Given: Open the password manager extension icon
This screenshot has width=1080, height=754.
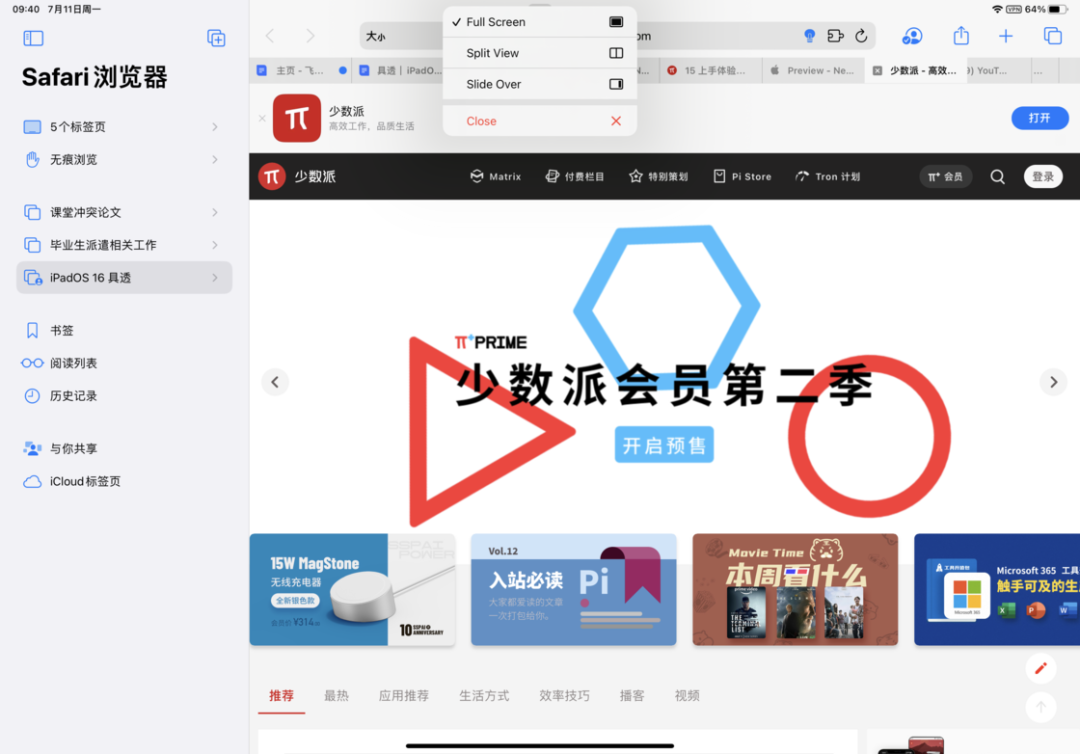Looking at the screenshot, I should [809, 36].
